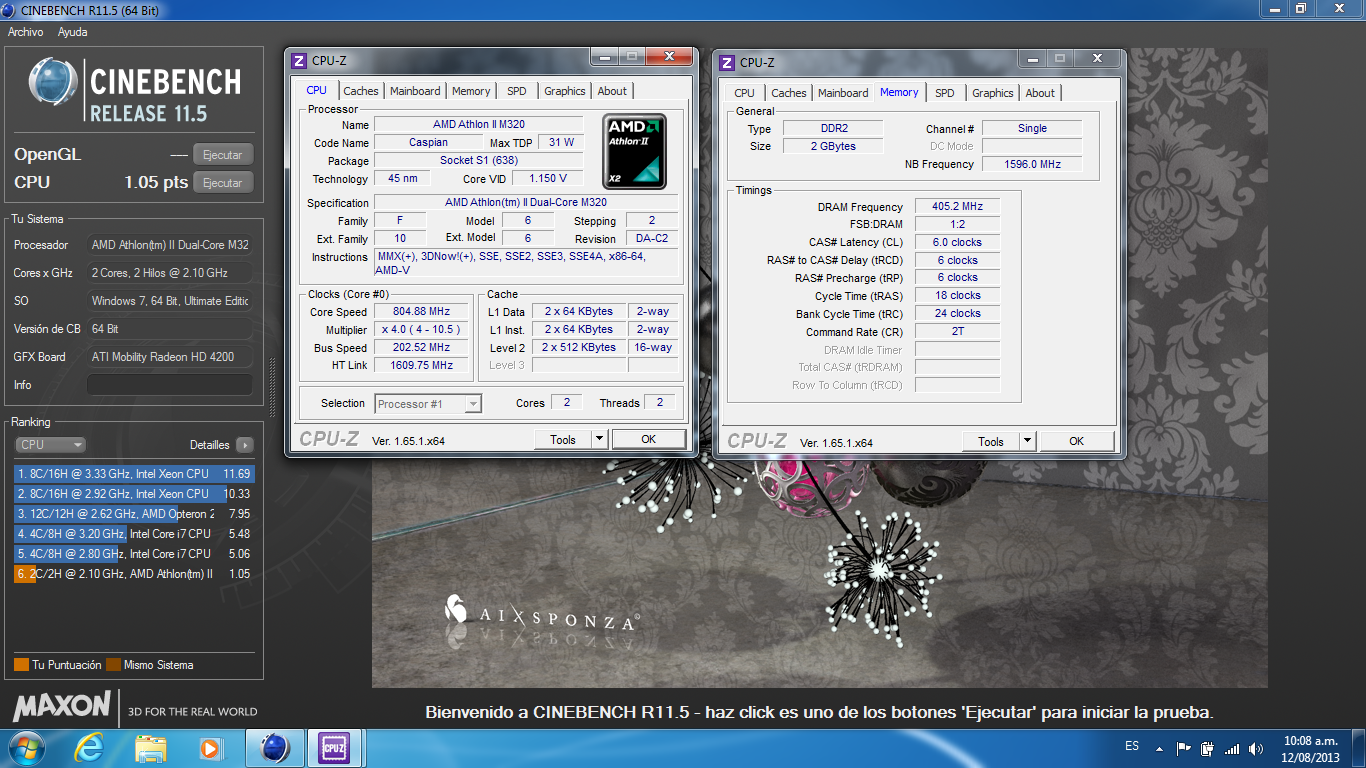
Task: Switch to Mainboard tab in left CPU-Z
Action: point(415,91)
